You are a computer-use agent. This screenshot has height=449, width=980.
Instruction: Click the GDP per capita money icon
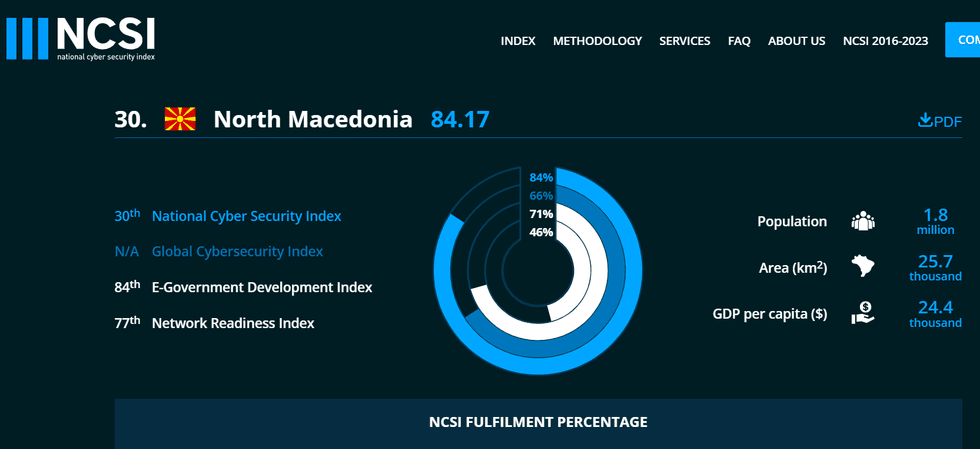coord(863,313)
